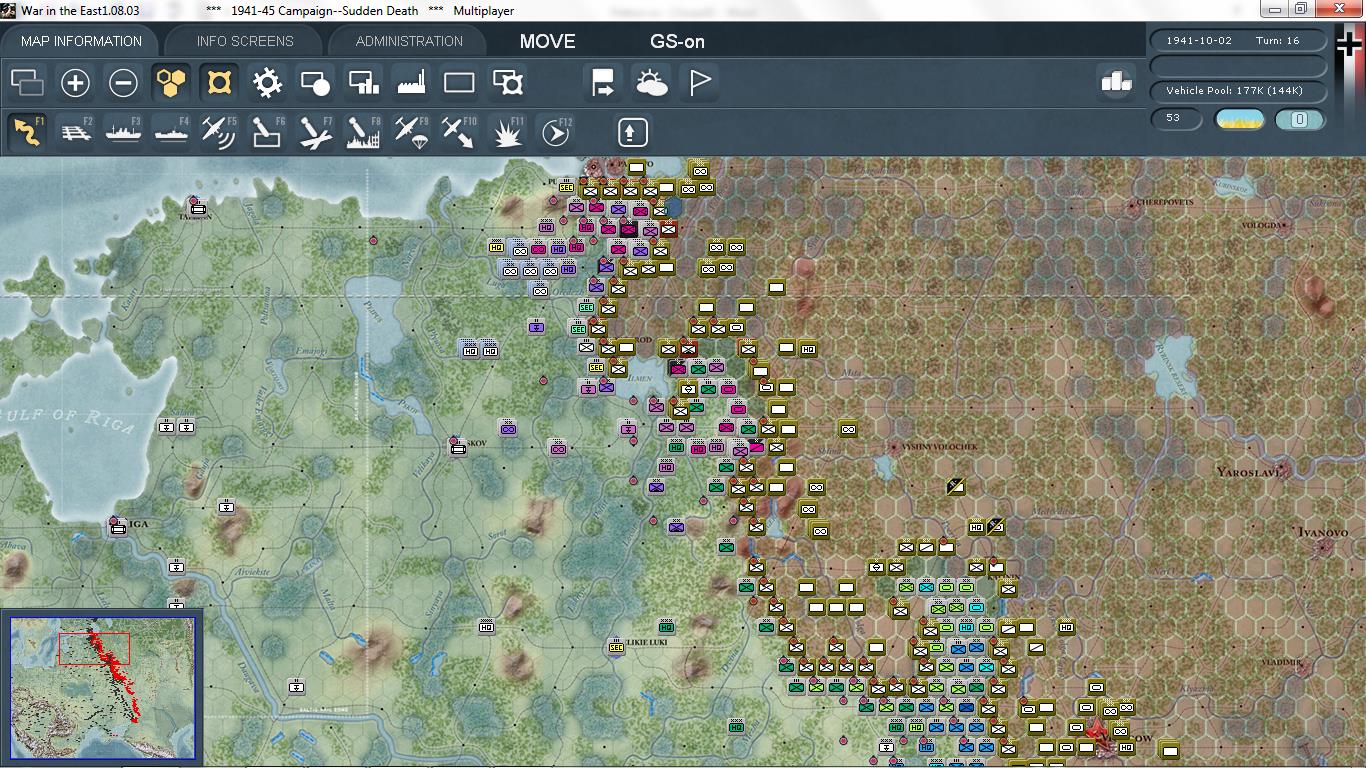Open the ADMINISTRATION tab
The image size is (1366, 768).
tap(409, 41)
